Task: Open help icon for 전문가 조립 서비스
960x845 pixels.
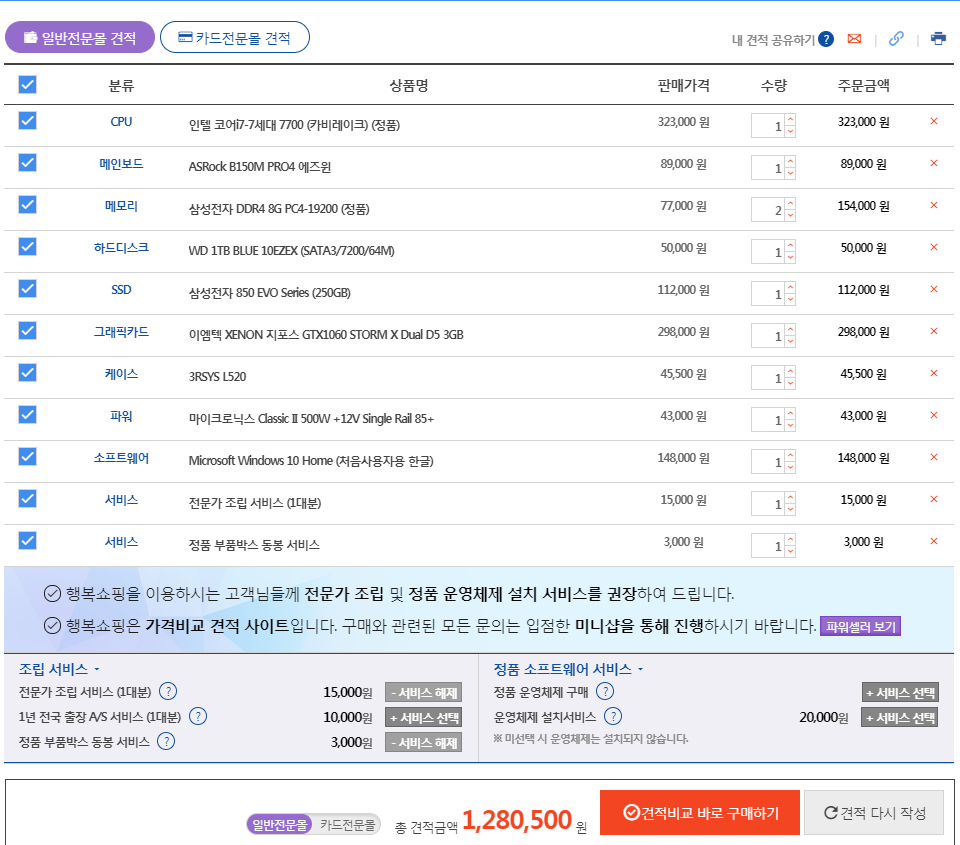Action: [168, 691]
